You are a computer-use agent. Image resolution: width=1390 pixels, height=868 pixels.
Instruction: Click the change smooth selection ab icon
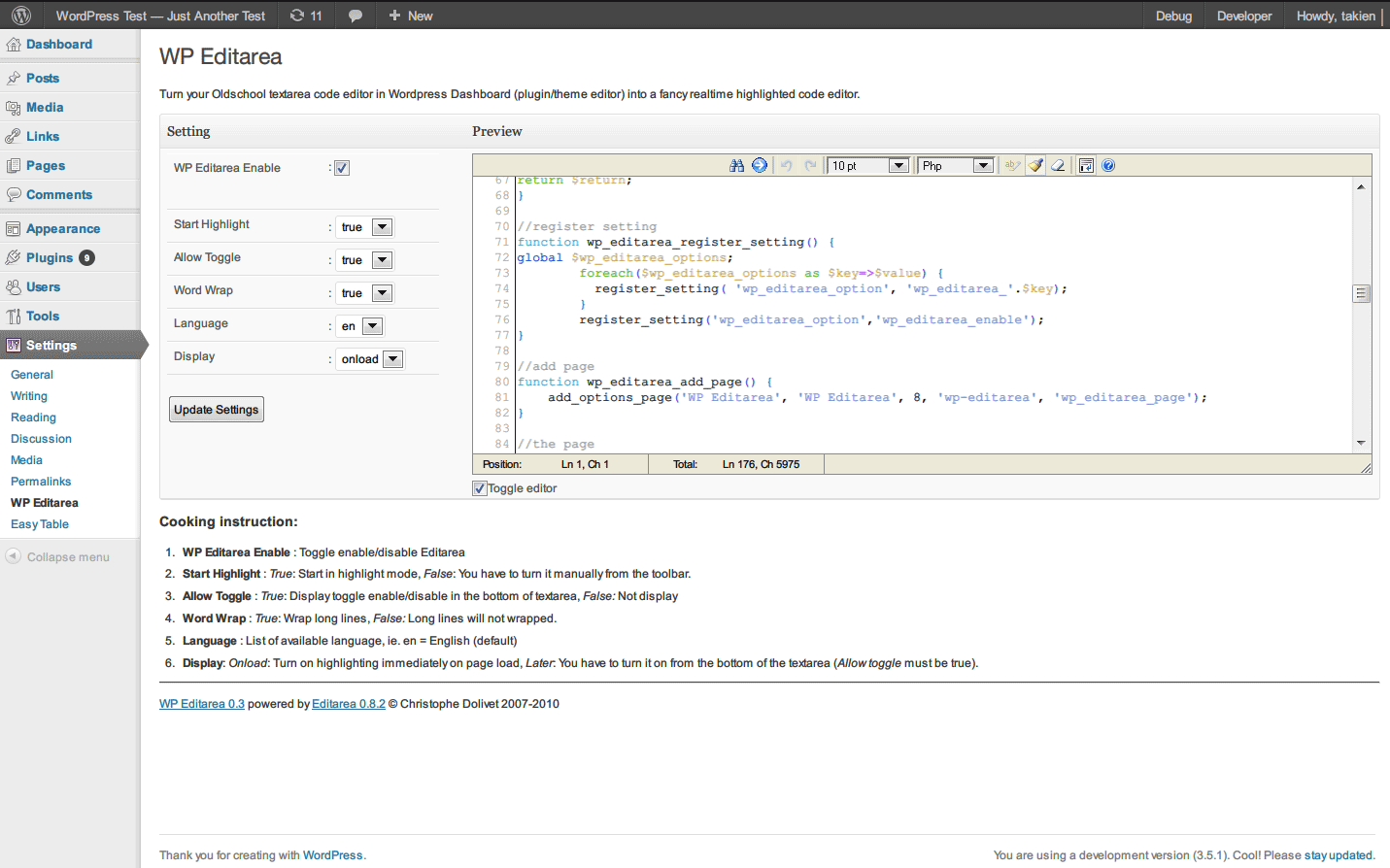point(1013,166)
